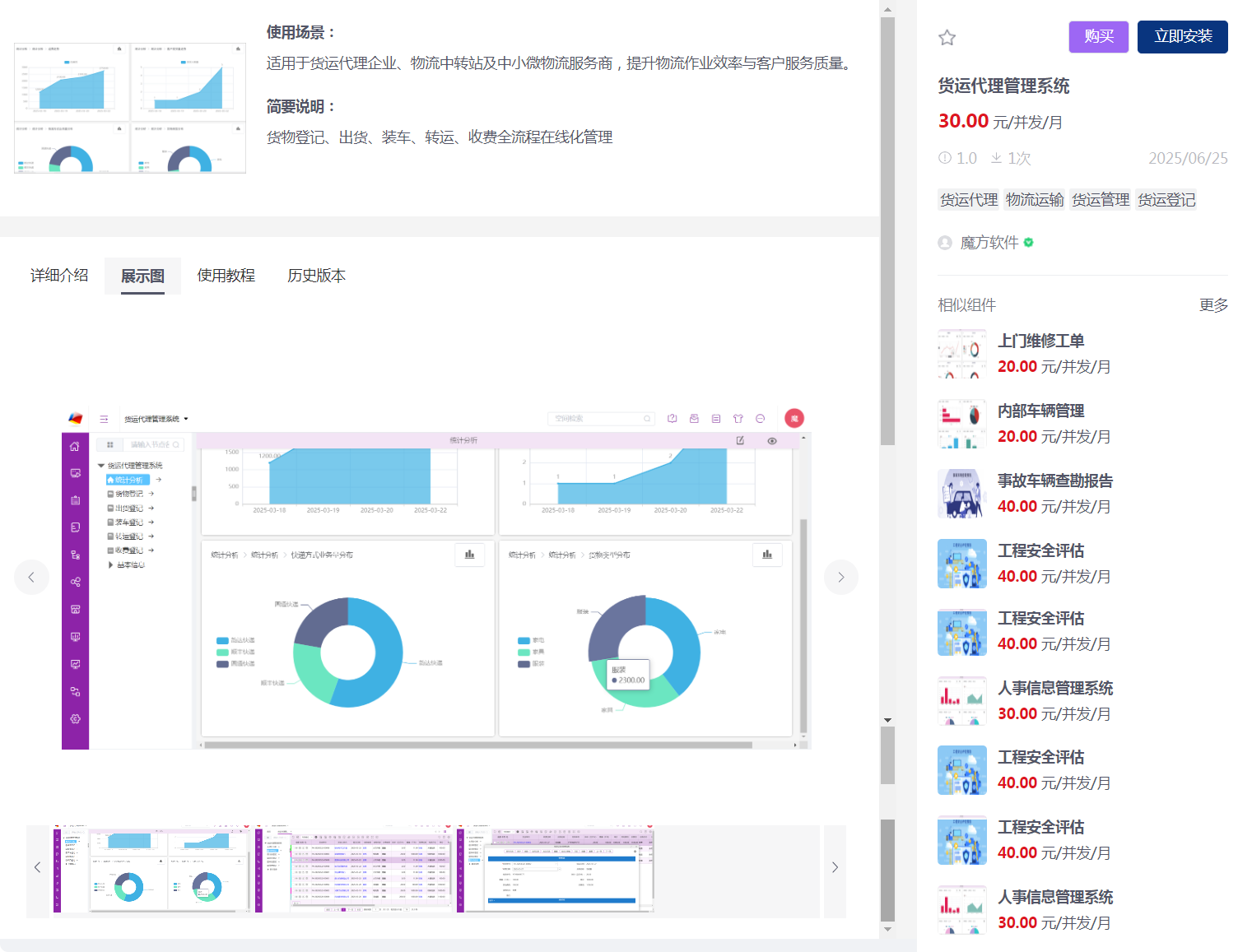Screen dimensions: 1238x952
Task: Click the download count icon beside 1次
Action: click(996, 158)
